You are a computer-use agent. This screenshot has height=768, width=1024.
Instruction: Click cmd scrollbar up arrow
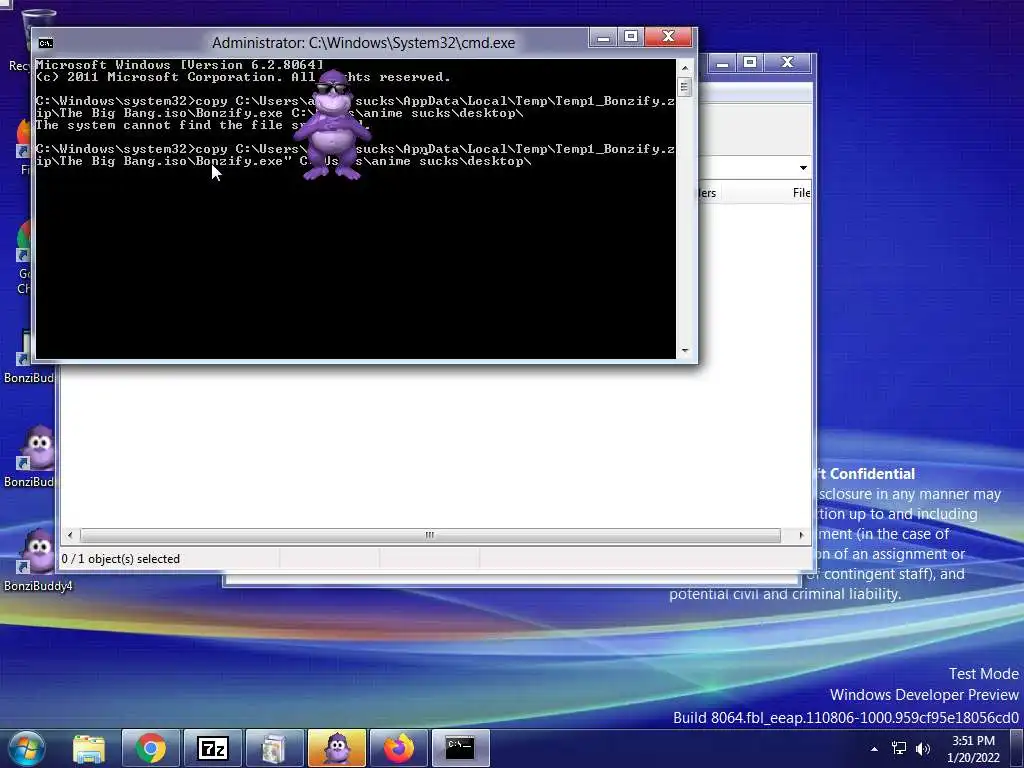684,67
